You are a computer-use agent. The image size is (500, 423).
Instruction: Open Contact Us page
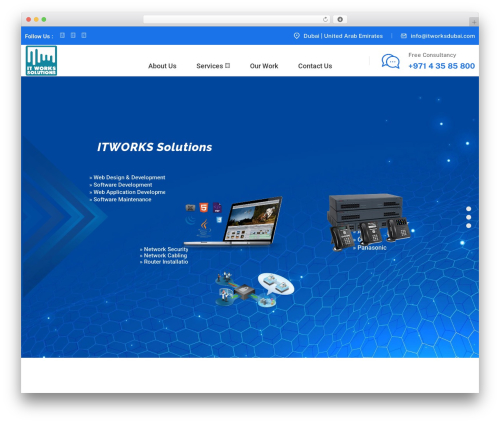pyautogui.click(x=315, y=66)
